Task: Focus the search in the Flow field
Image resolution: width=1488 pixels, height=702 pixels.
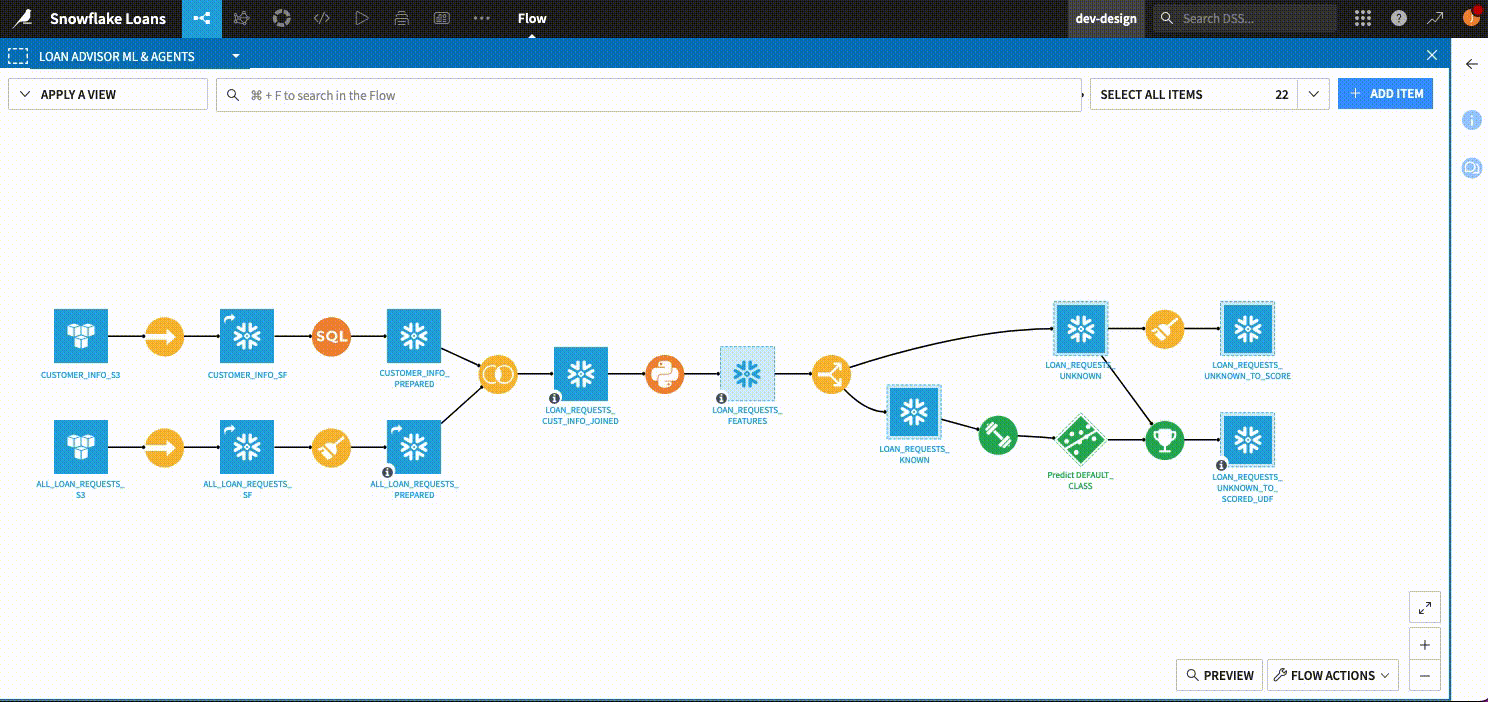Action: (649, 95)
